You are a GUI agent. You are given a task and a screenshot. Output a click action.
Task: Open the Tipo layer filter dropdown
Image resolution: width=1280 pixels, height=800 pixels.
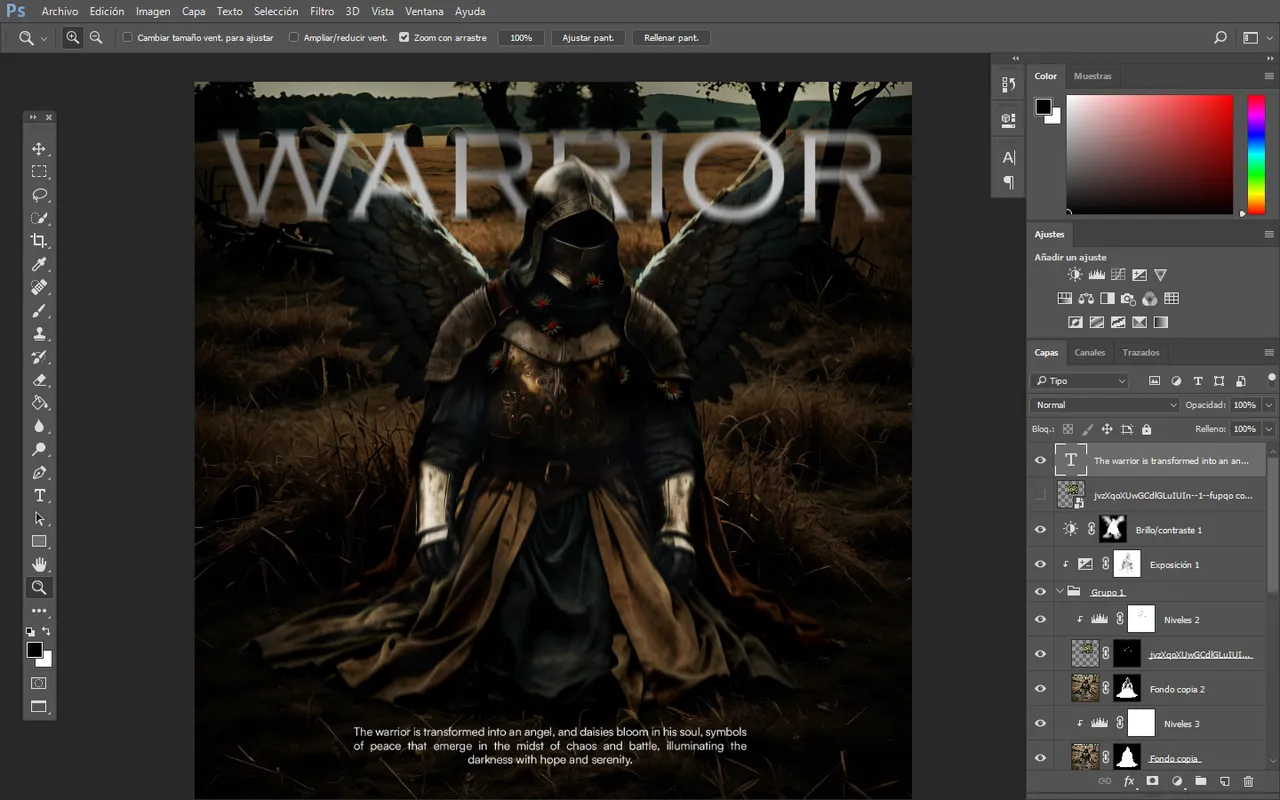click(x=1080, y=381)
